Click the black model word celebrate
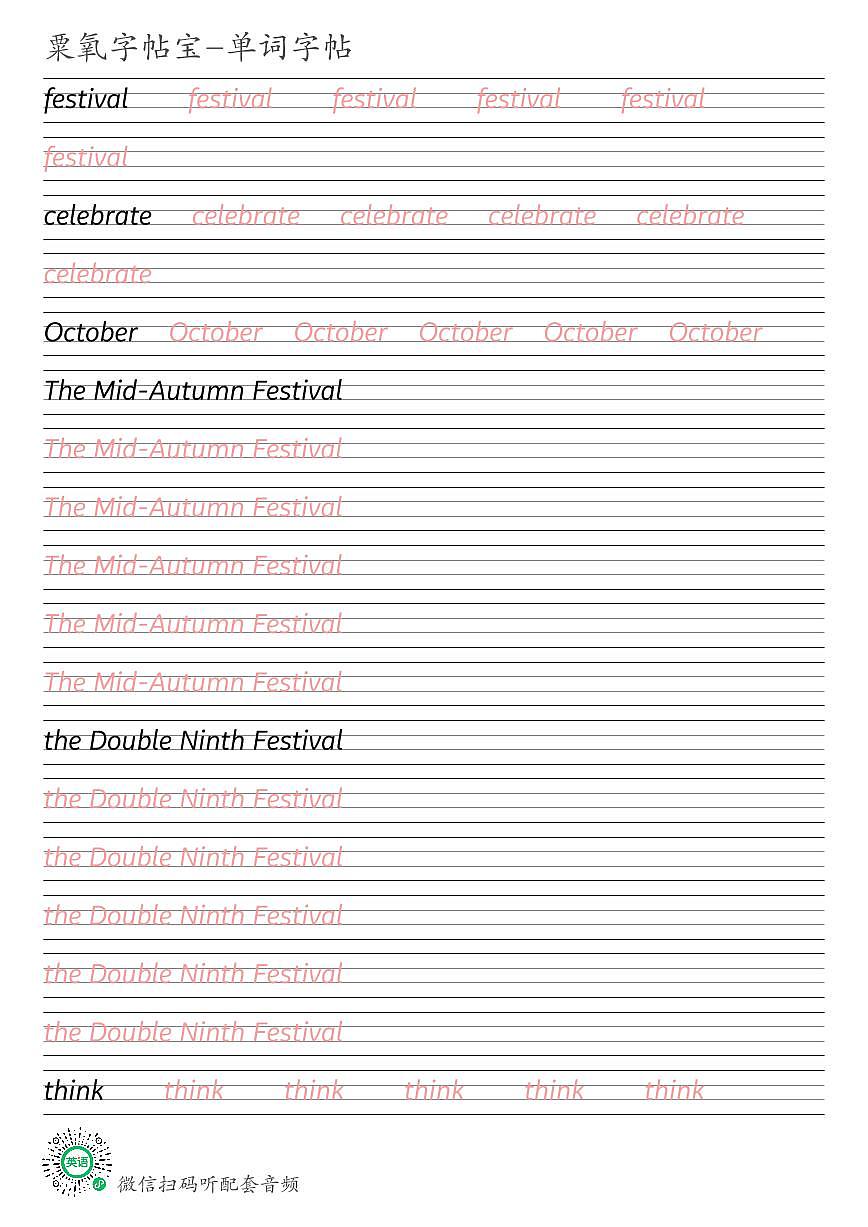 tap(98, 216)
